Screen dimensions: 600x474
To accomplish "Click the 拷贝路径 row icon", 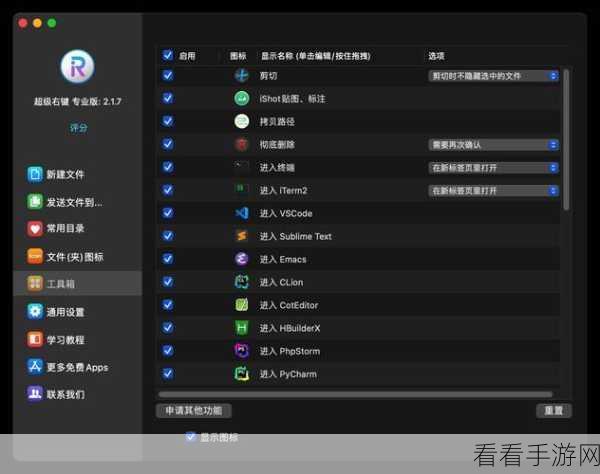I will coord(241,121).
